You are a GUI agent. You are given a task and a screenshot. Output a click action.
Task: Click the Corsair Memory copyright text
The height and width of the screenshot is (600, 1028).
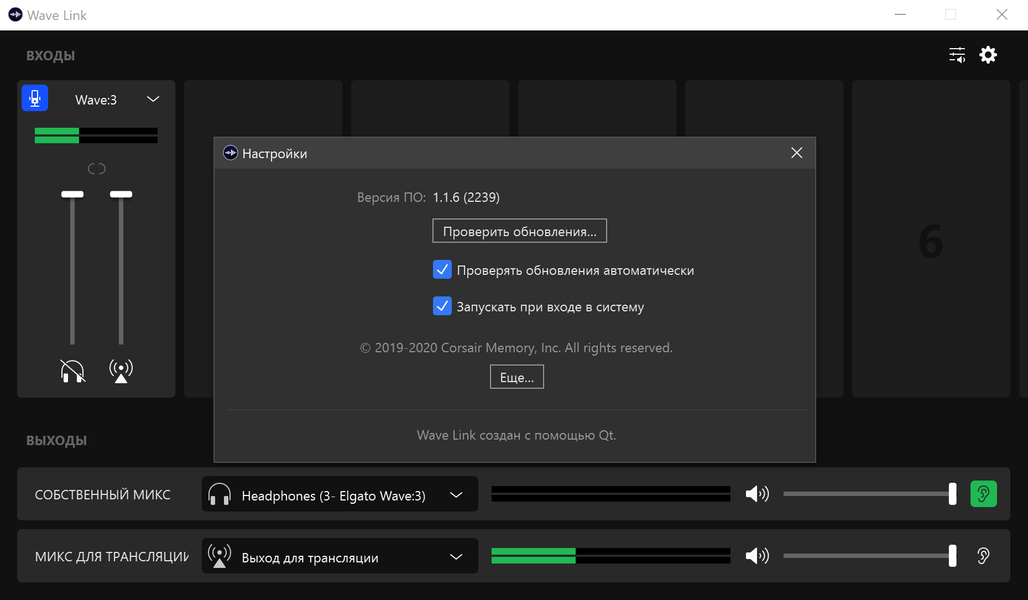pyautogui.click(x=516, y=348)
